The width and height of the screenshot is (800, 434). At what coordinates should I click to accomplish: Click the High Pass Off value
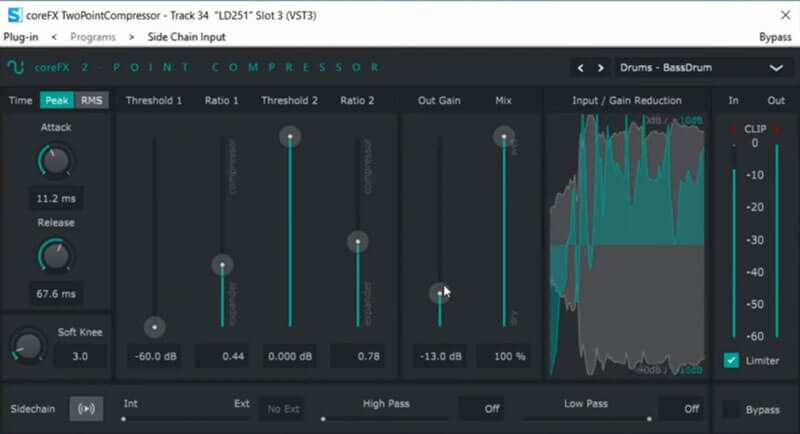[x=482, y=409]
